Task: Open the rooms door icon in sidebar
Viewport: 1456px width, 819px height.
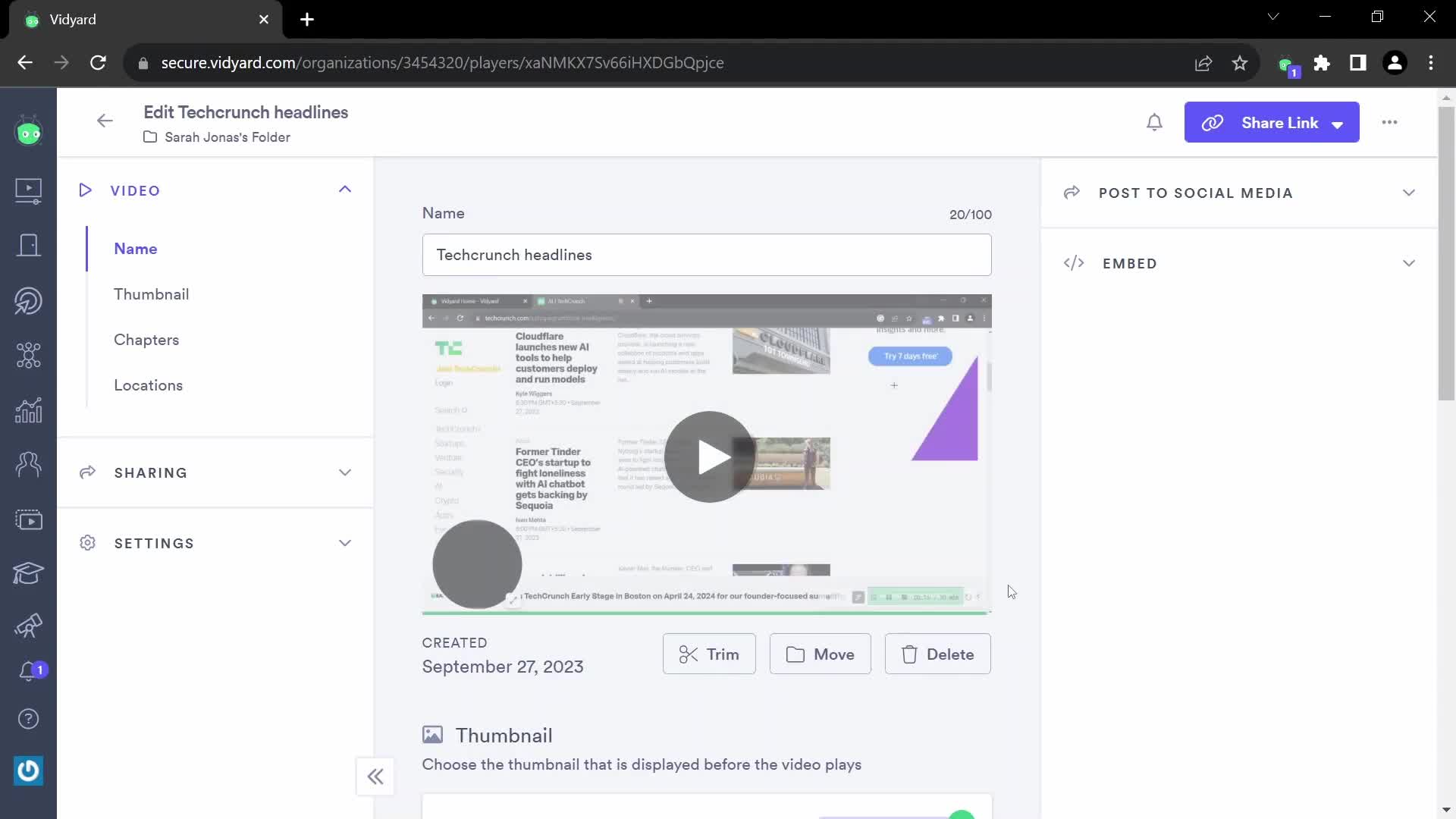Action: coord(29,245)
